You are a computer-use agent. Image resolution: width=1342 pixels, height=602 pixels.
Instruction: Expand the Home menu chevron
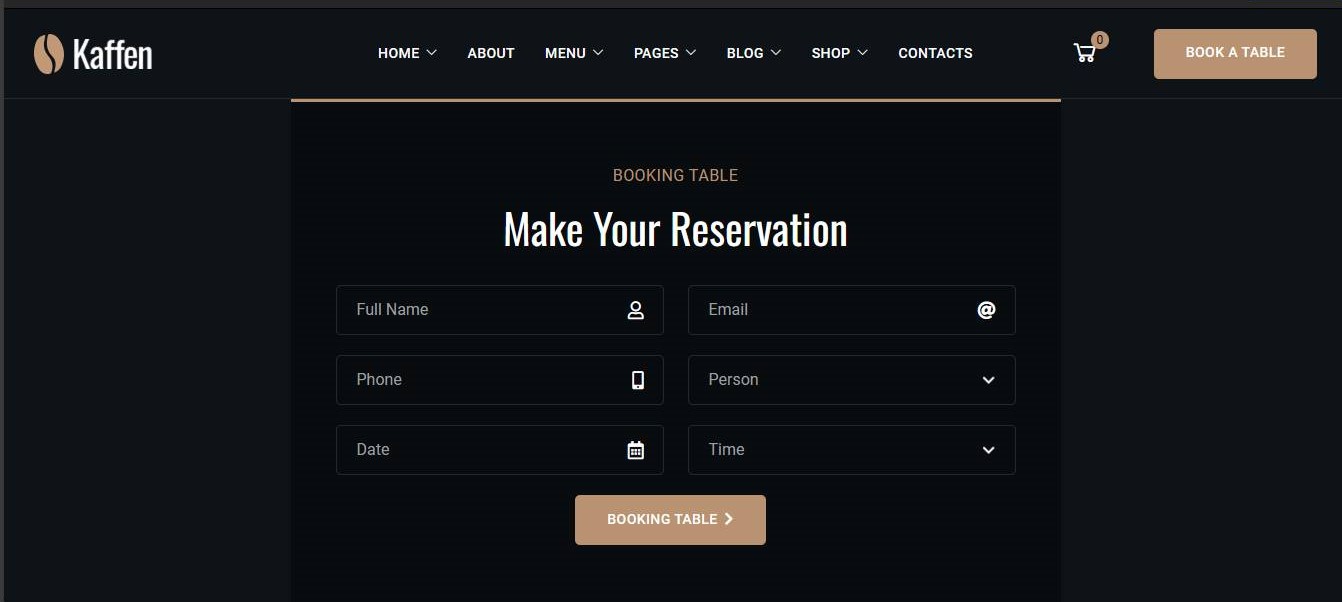(x=432, y=52)
